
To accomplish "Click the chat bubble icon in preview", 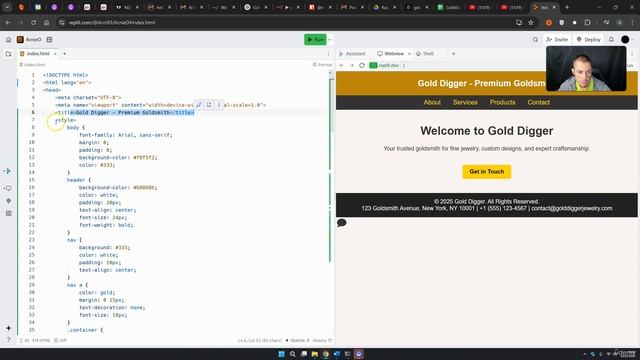I will point(342,223).
